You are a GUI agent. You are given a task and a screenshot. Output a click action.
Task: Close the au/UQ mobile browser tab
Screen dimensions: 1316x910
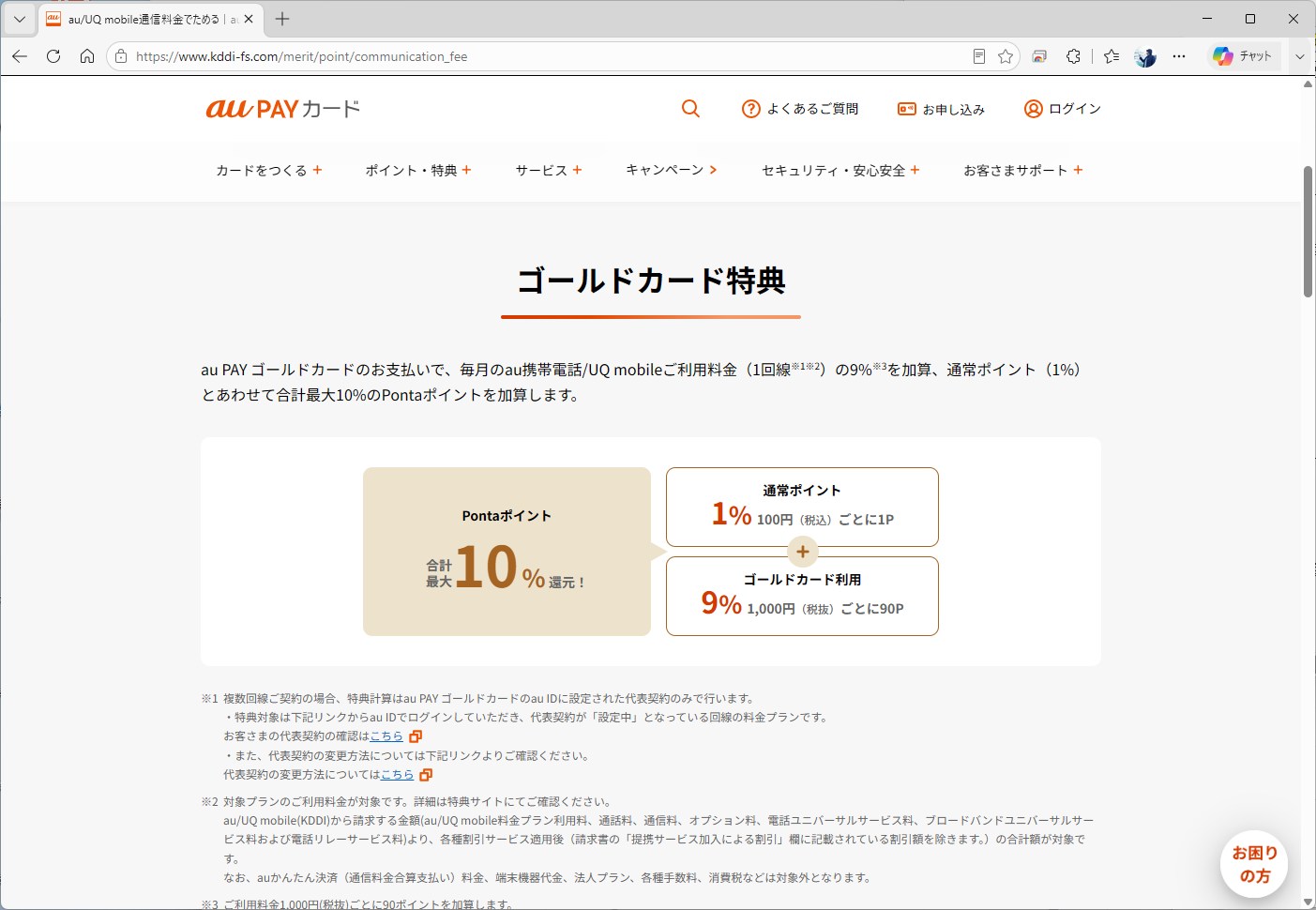click(249, 19)
